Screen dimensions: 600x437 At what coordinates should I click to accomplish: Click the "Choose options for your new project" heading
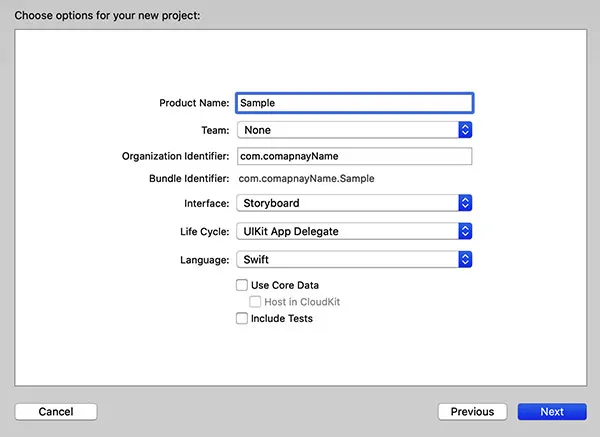tap(106, 14)
